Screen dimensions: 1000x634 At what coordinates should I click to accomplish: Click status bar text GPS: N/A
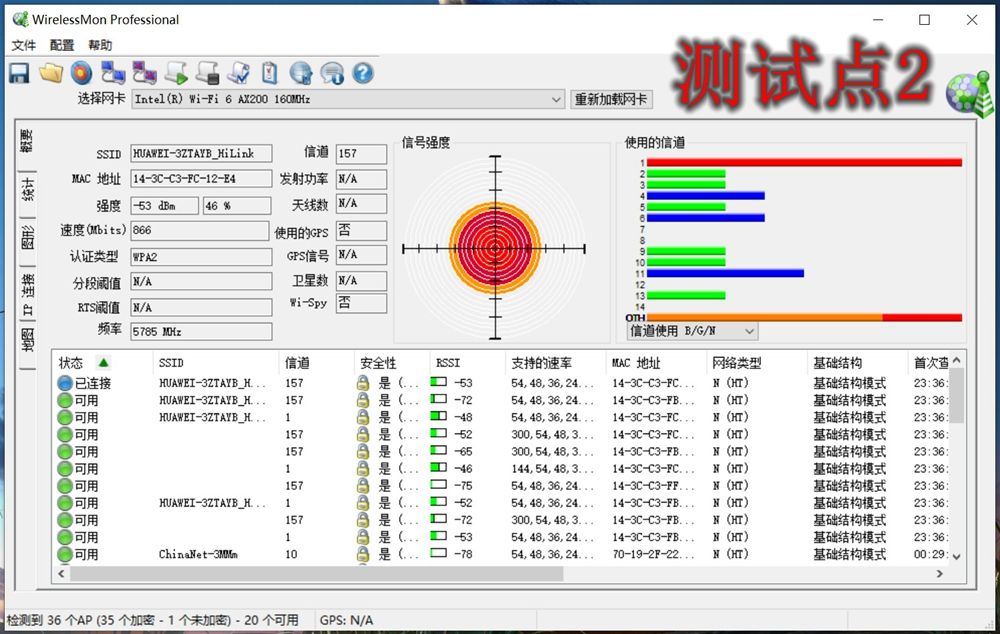pyautogui.click(x=346, y=620)
